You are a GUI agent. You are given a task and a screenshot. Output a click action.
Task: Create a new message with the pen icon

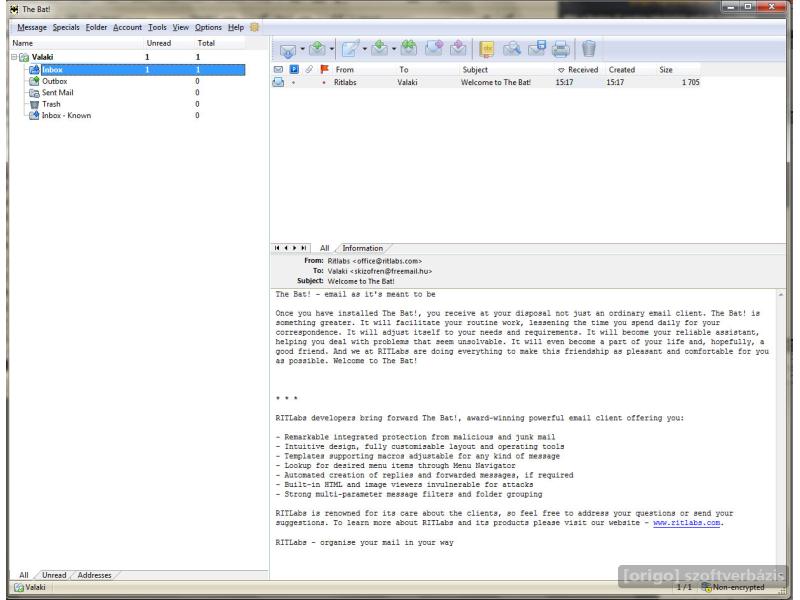click(351, 48)
